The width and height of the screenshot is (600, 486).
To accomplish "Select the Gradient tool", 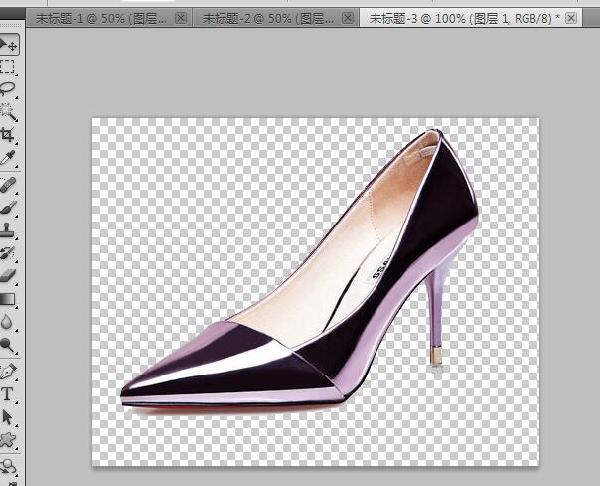I will click(x=9, y=298).
